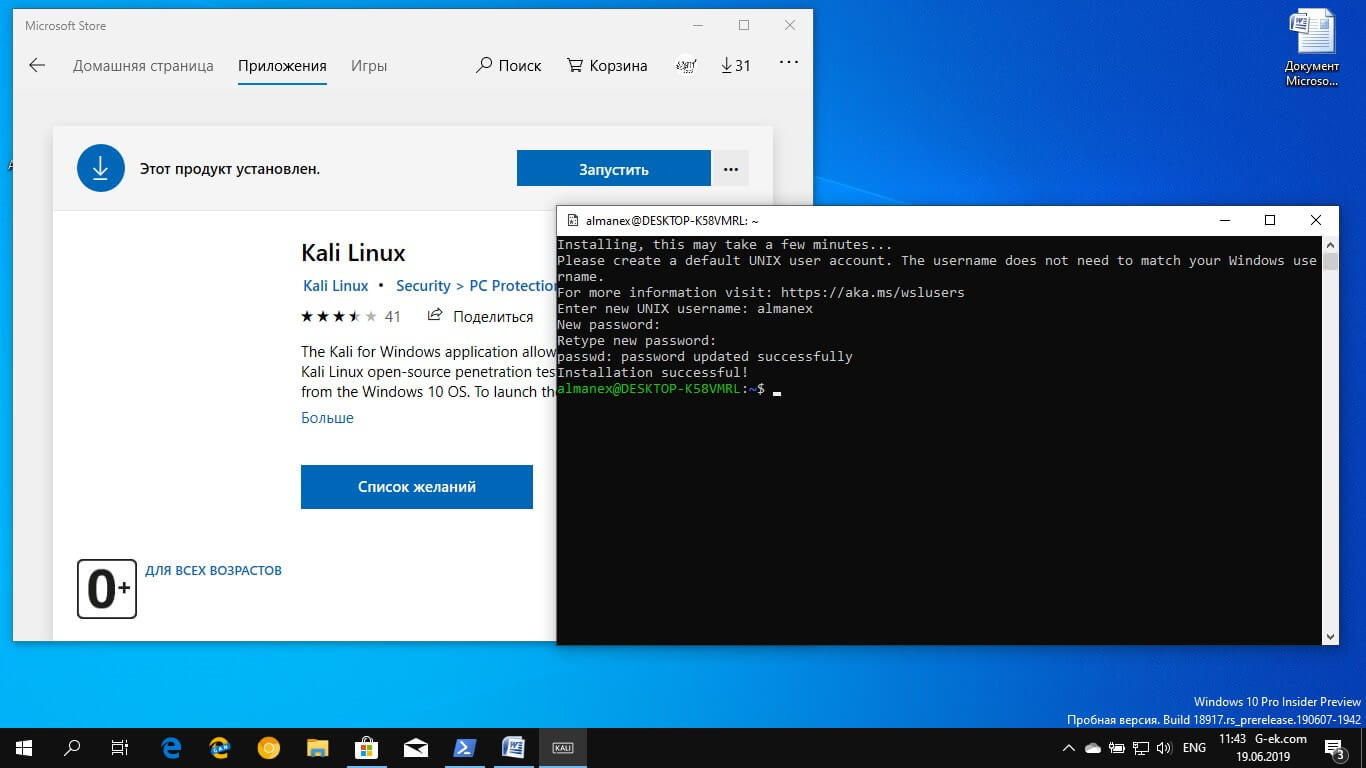
Task: Switch to Word taskbar icon
Action: (513, 747)
